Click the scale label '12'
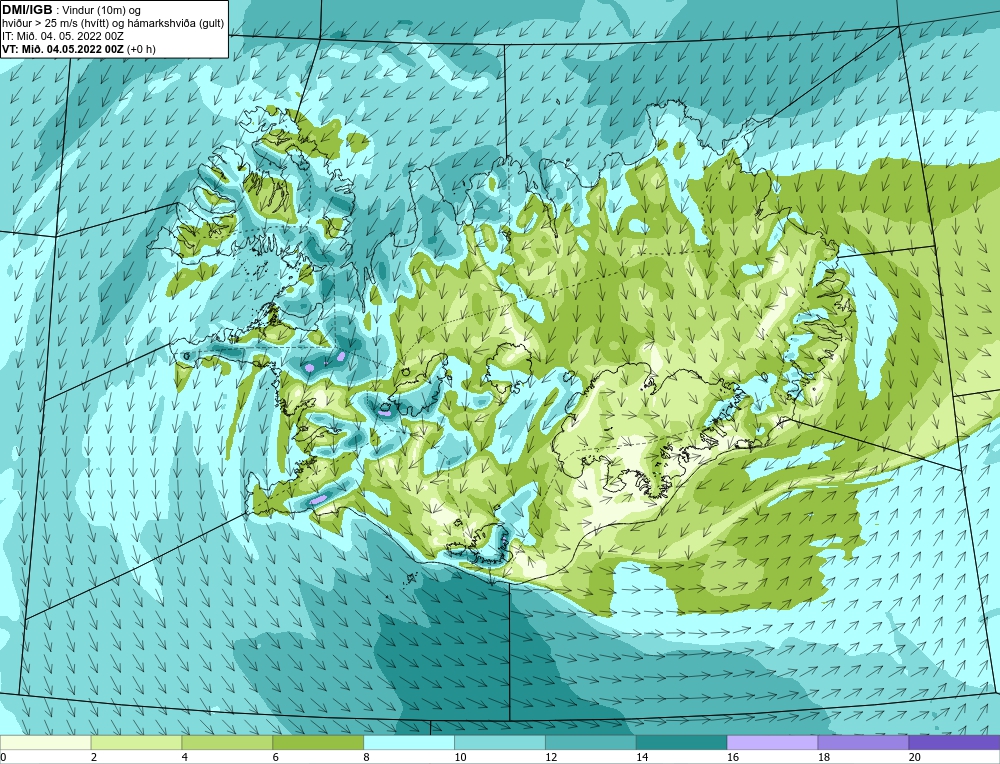 (551, 757)
